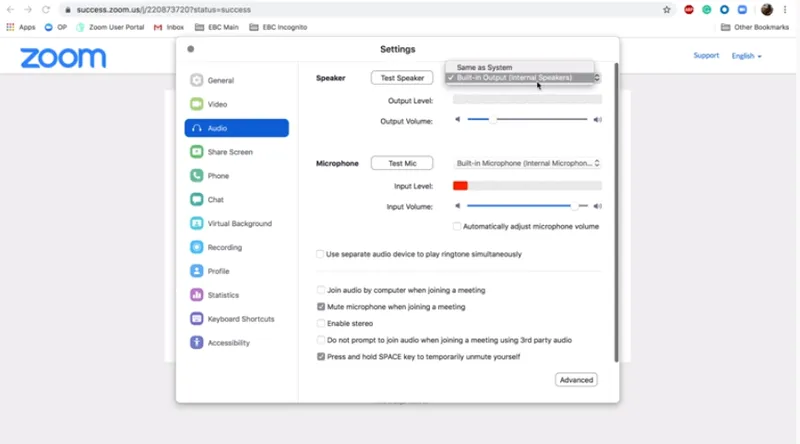Select the Recording icon
This screenshot has width=800, height=444.
coord(196,247)
